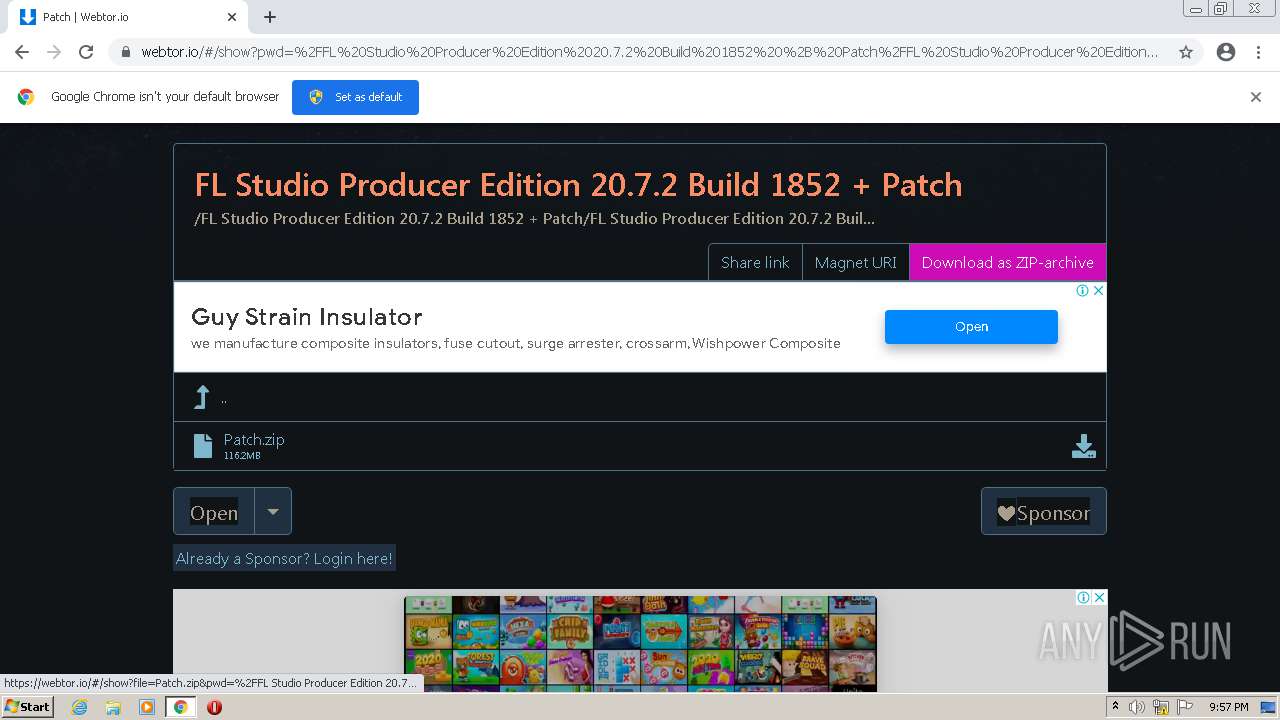This screenshot has width=1280, height=720.
Task: Download the torrent as ZIP-archive
Action: tap(1008, 262)
